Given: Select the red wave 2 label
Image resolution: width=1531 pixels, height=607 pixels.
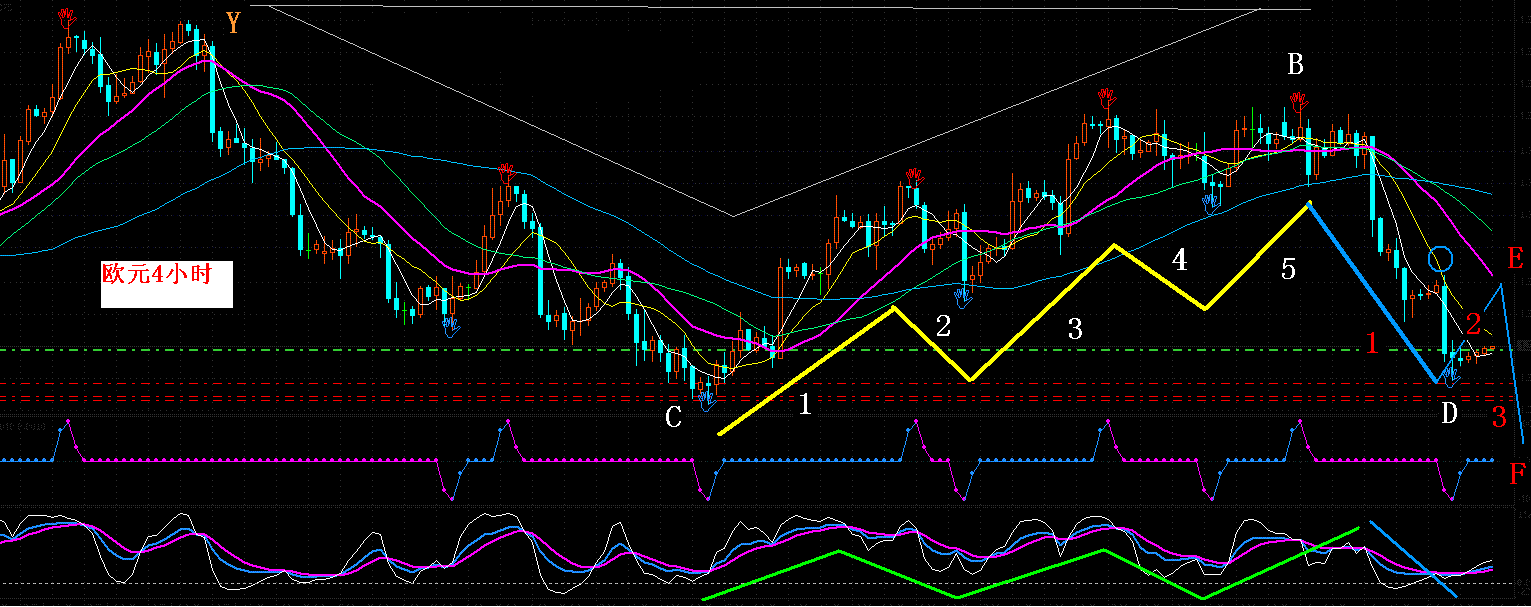Looking at the screenshot, I should click(x=1473, y=323).
